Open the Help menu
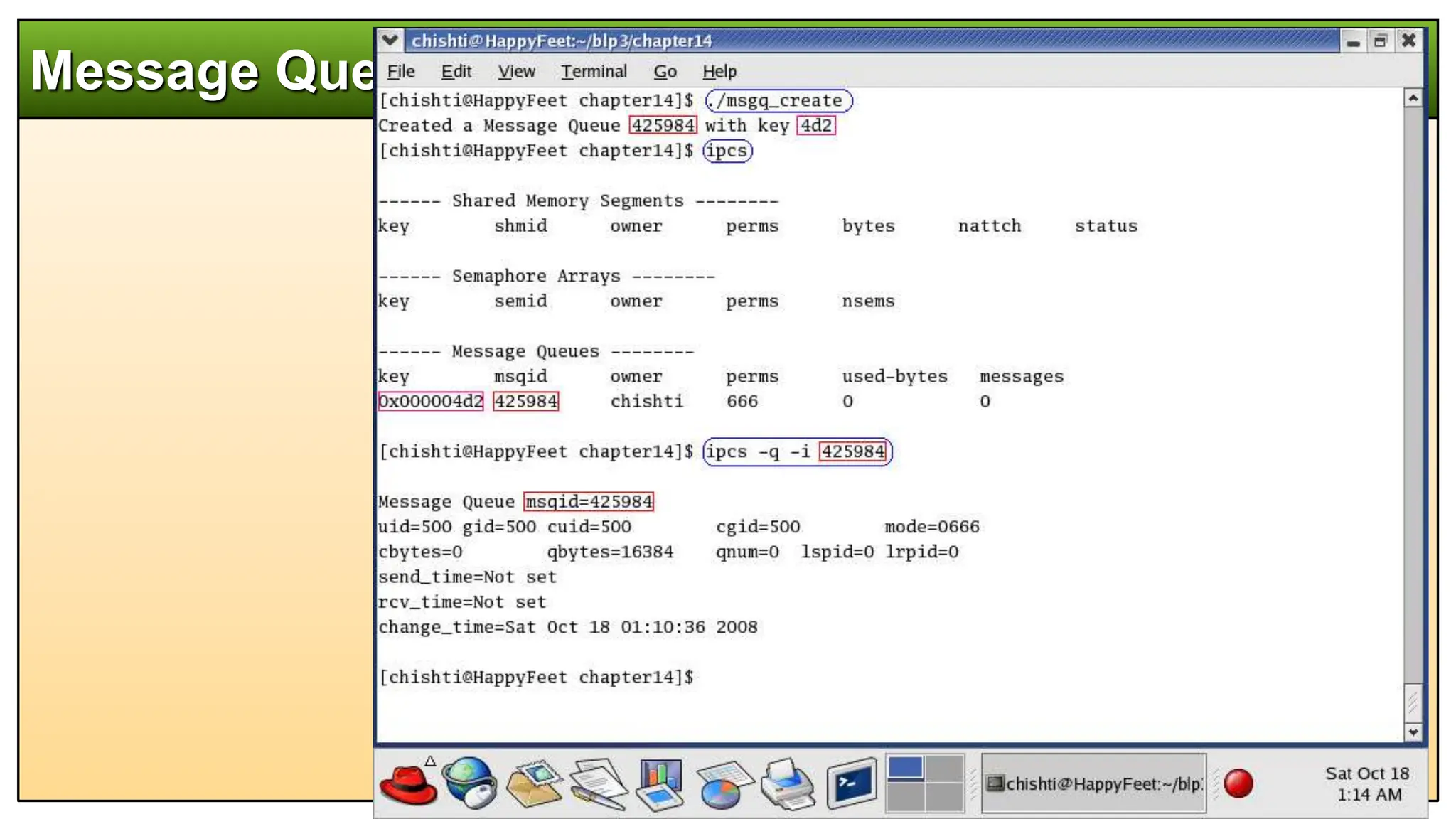1456x819 pixels. (x=719, y=72)
